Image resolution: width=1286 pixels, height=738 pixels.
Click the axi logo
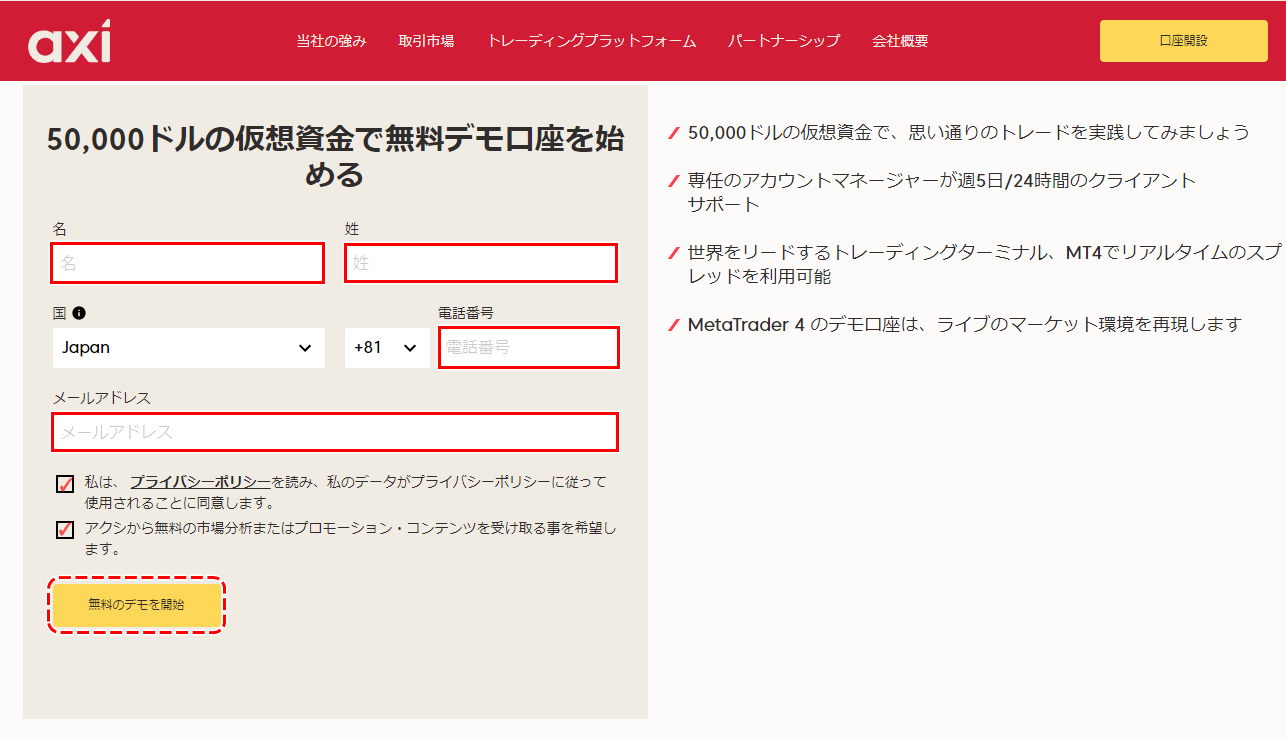point(69,41)
